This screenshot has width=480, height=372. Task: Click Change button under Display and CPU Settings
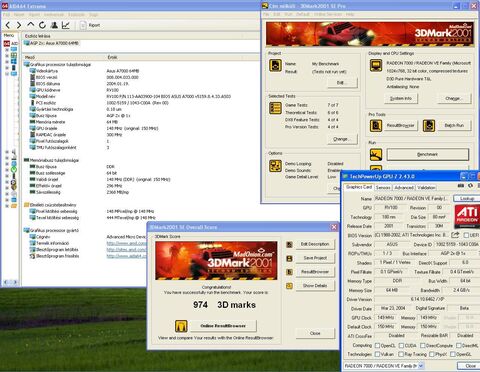(x=453, y=99)
